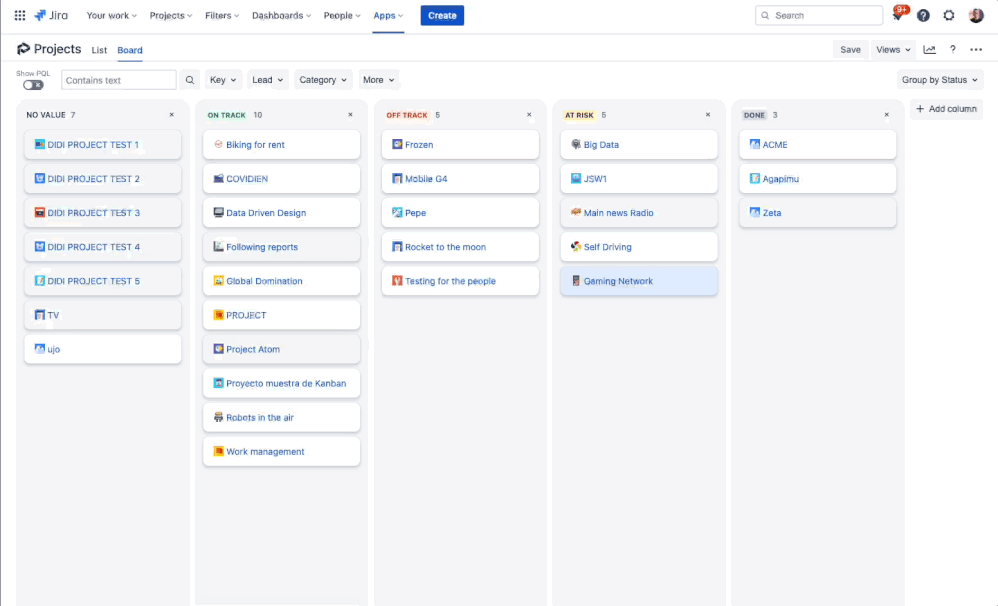This screenshot has height=606, width=998.
Task: Open Jira settings gear icon
Action: (x=948, y=15)
